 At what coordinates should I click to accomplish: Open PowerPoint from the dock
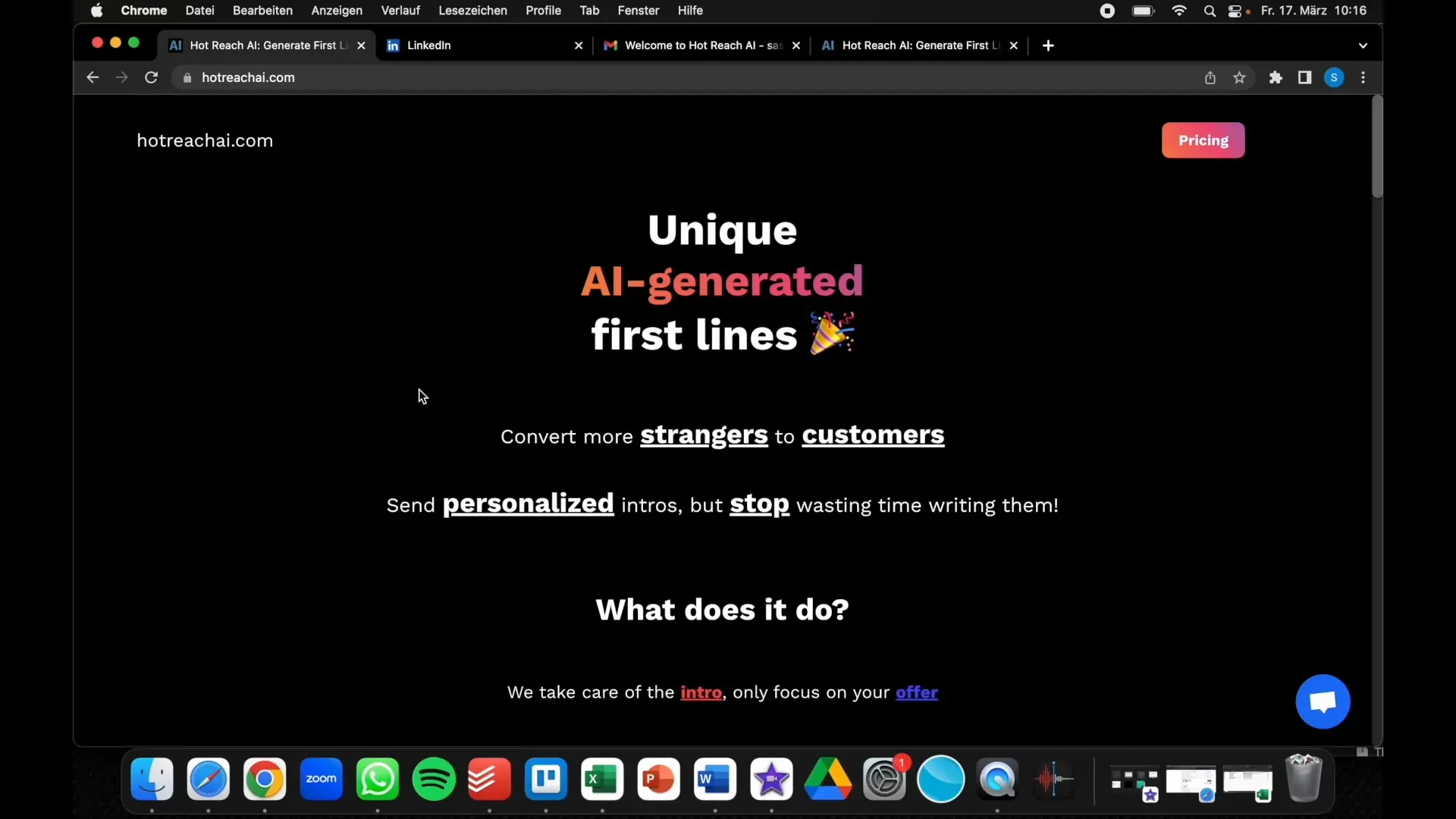pyautogui.click(x=658, y=779)
